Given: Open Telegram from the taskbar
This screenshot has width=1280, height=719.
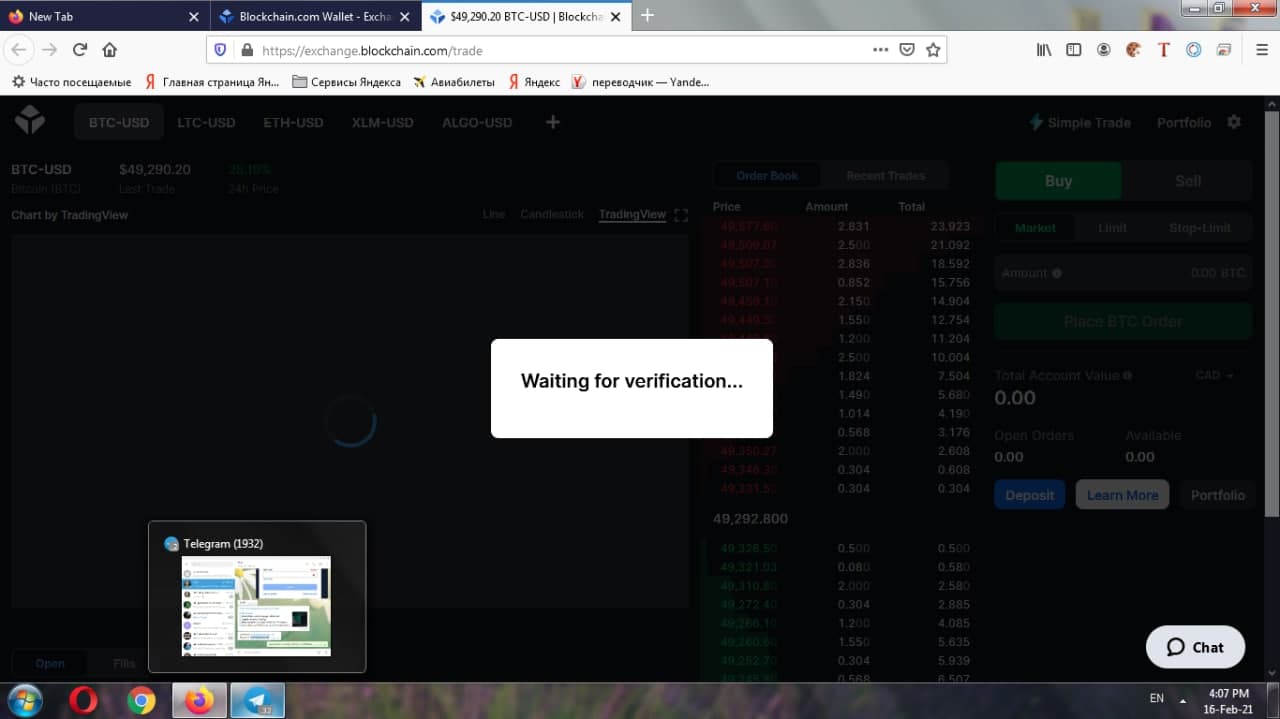Looking at the screenshot, I should pos(258,701).
